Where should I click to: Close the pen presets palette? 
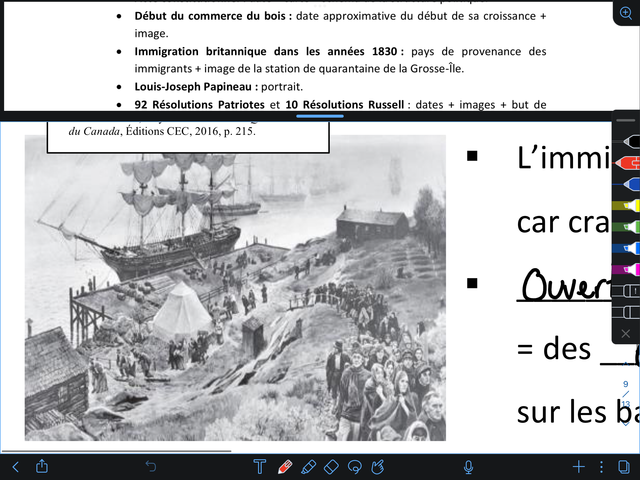click(625, 334)
